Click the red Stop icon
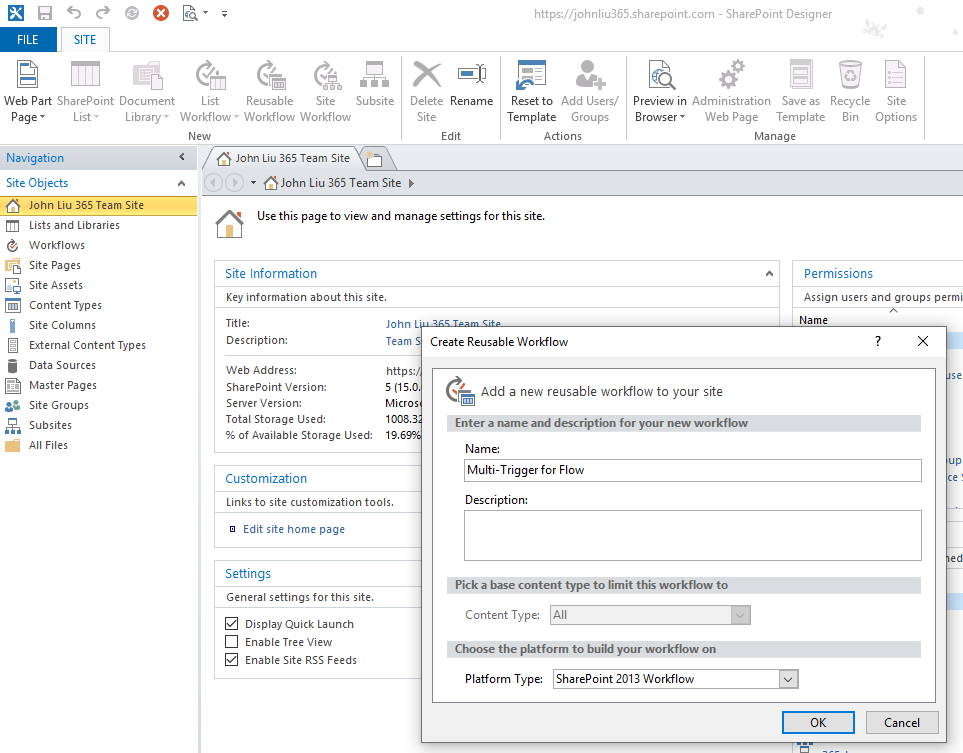 tap(160, 13)
